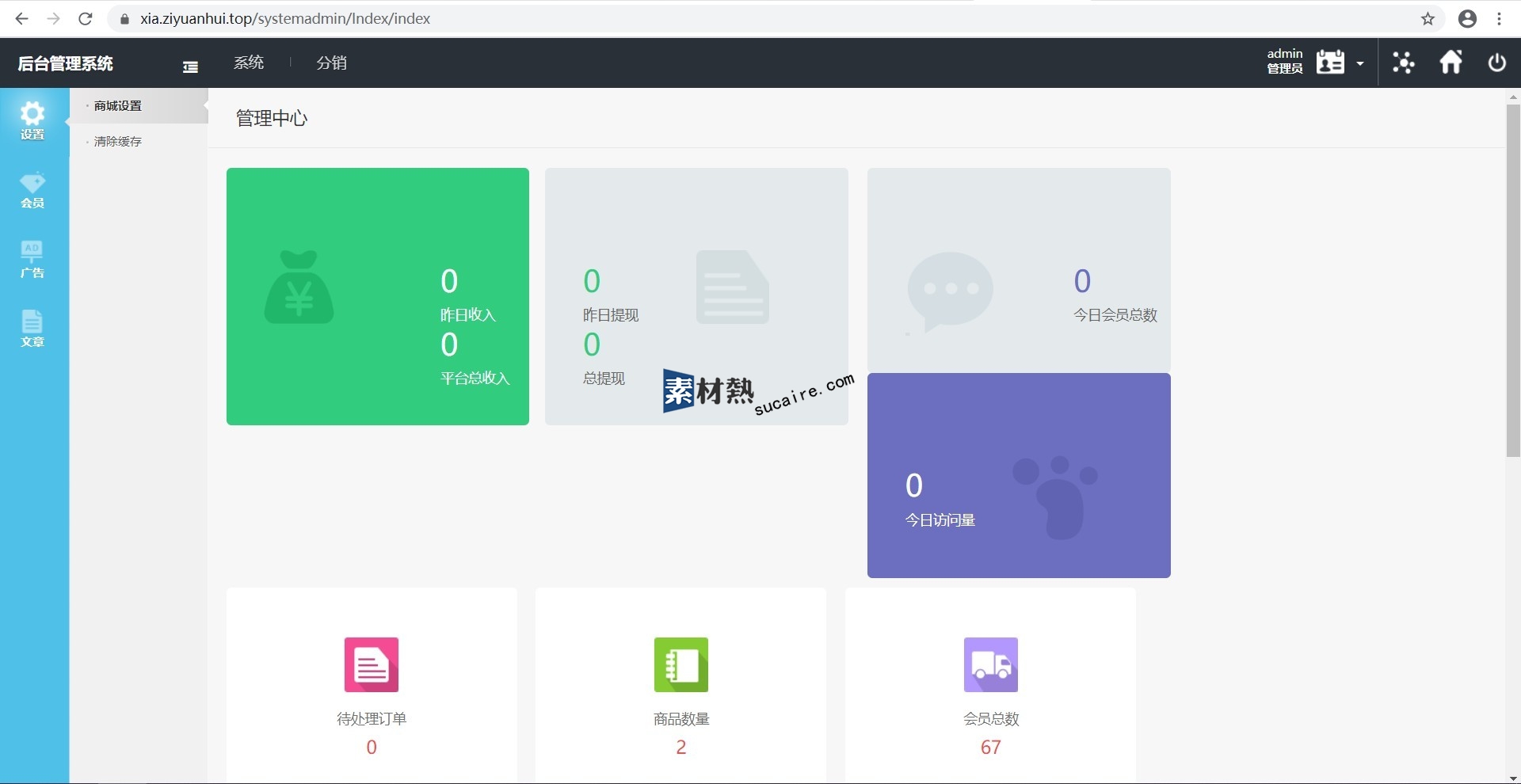1521x784 pixels.
Task: Click the power logout icon
Action: [1496, 63]
